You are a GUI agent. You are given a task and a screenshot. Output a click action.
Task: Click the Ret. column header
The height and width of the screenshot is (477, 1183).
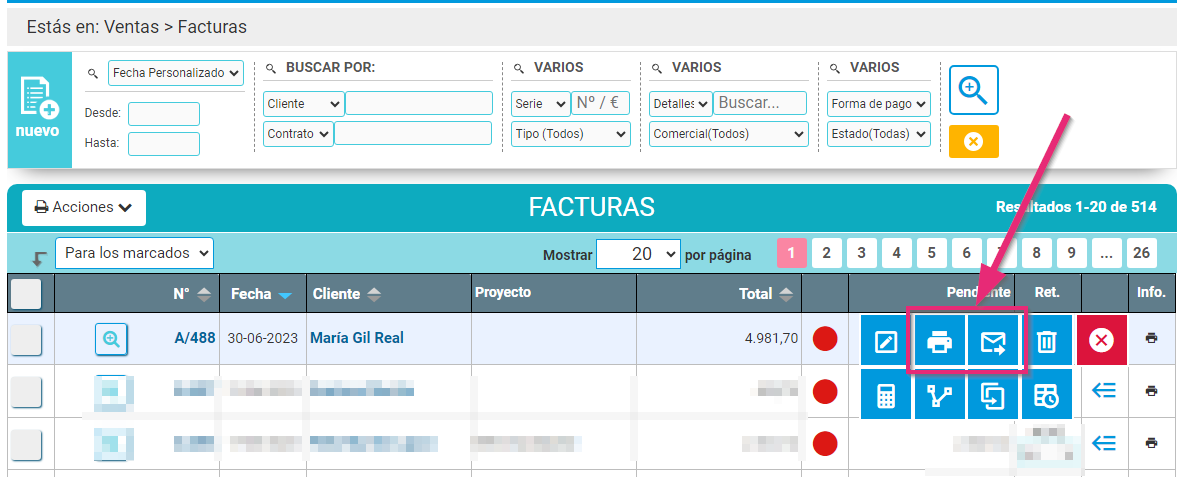click(x=1048, y=292)
